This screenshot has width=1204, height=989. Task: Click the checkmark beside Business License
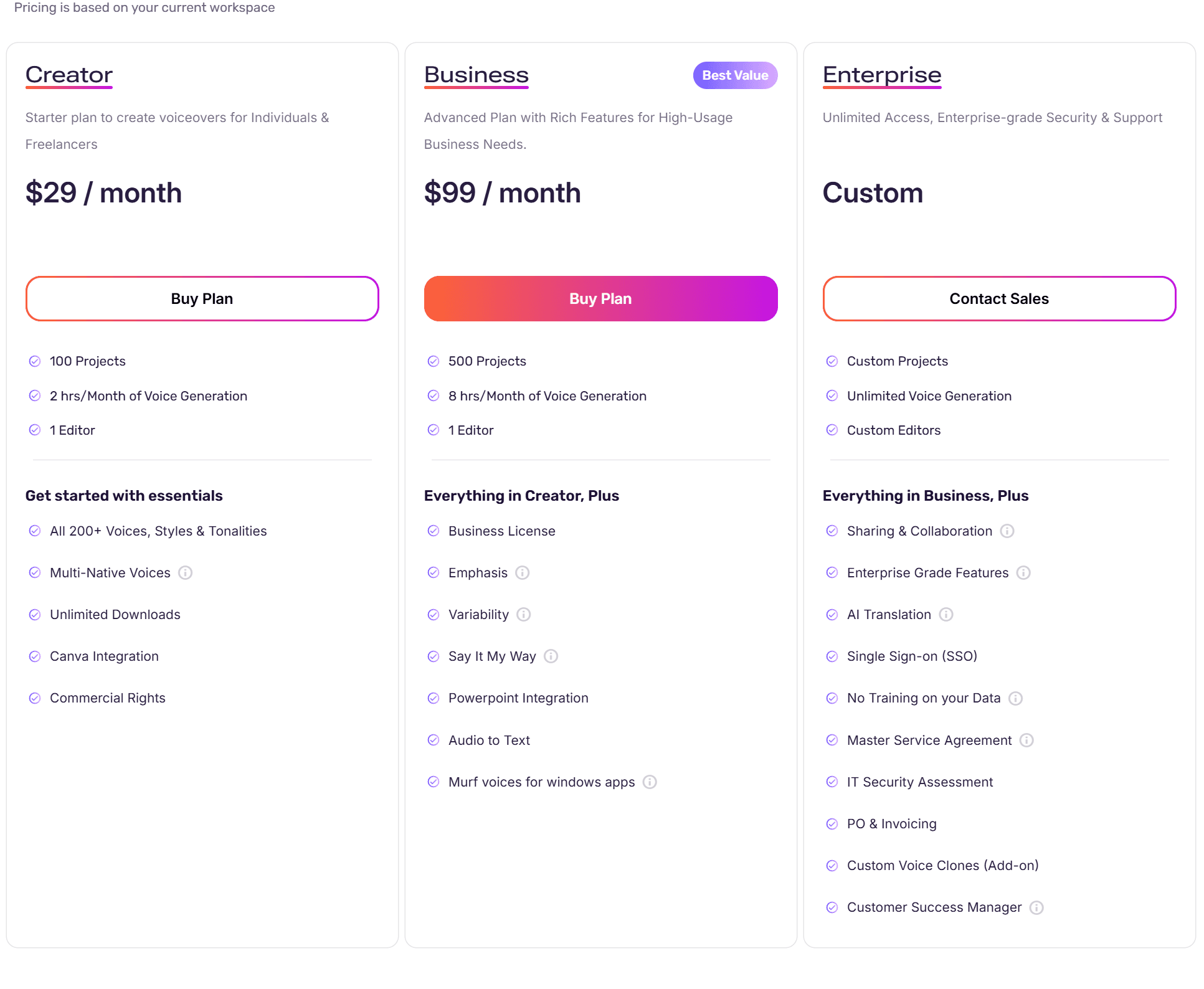[x=434, y=531]
